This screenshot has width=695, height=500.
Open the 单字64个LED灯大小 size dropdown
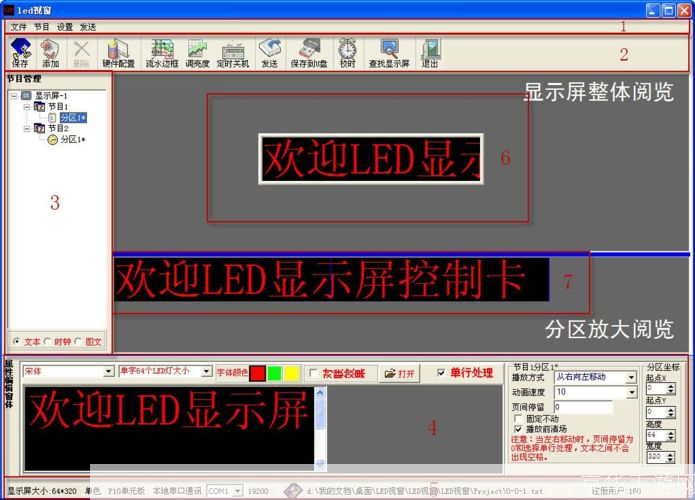[207, 371]
